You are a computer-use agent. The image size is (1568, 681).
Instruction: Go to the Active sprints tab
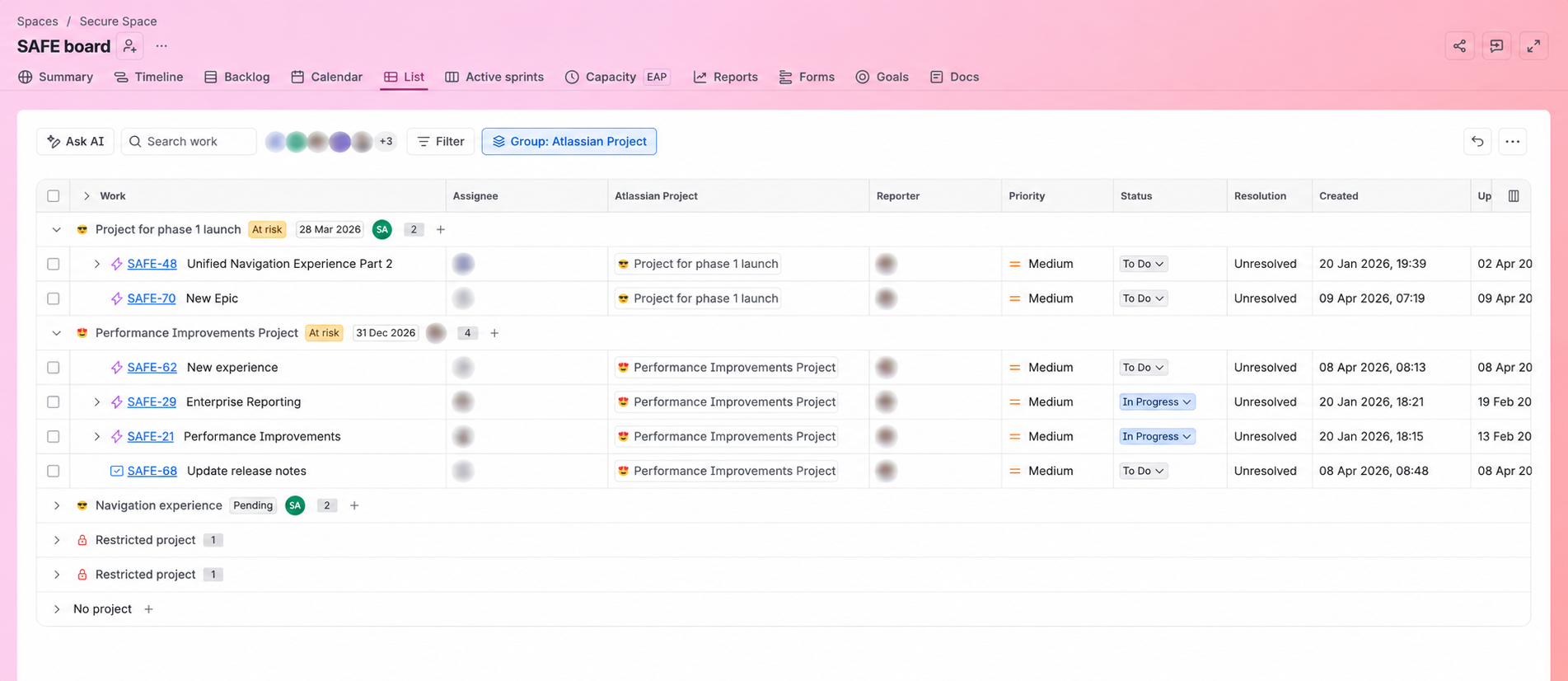[494, 77]
